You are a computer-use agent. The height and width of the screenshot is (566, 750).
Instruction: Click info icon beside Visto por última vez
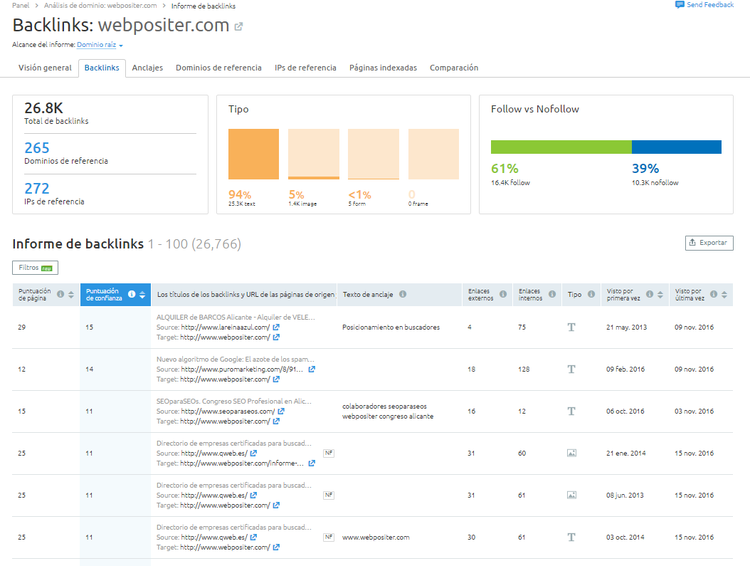[714, 294]
